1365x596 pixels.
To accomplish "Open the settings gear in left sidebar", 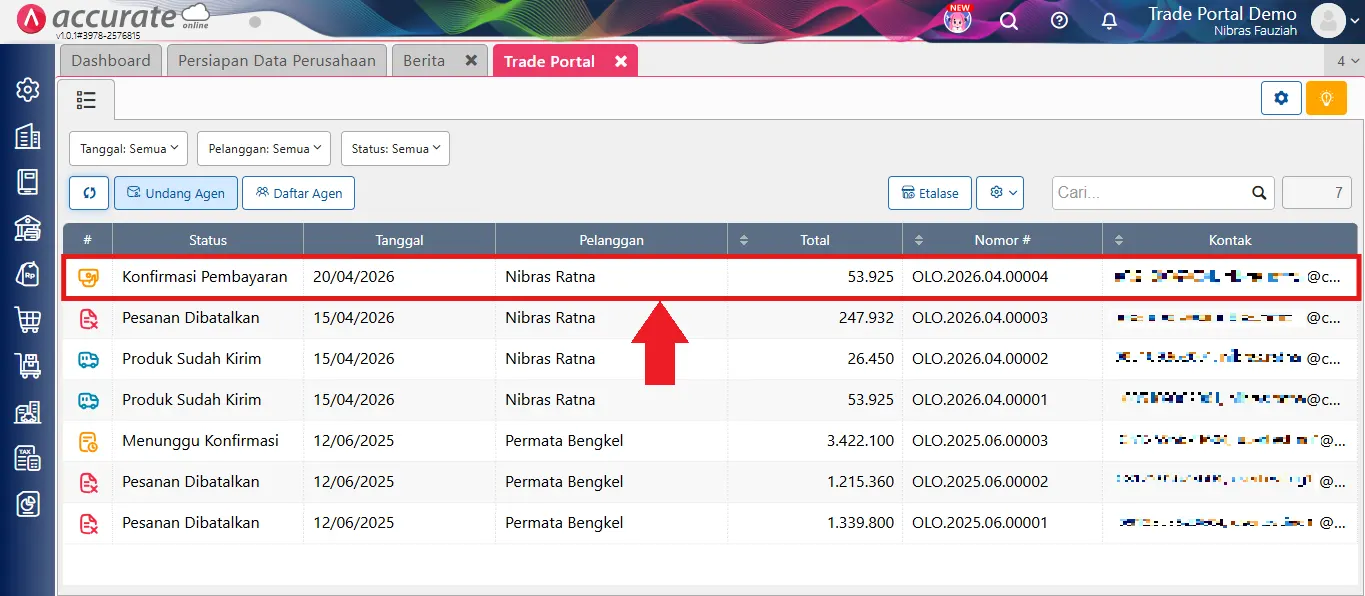I will (x=28, y=90).
